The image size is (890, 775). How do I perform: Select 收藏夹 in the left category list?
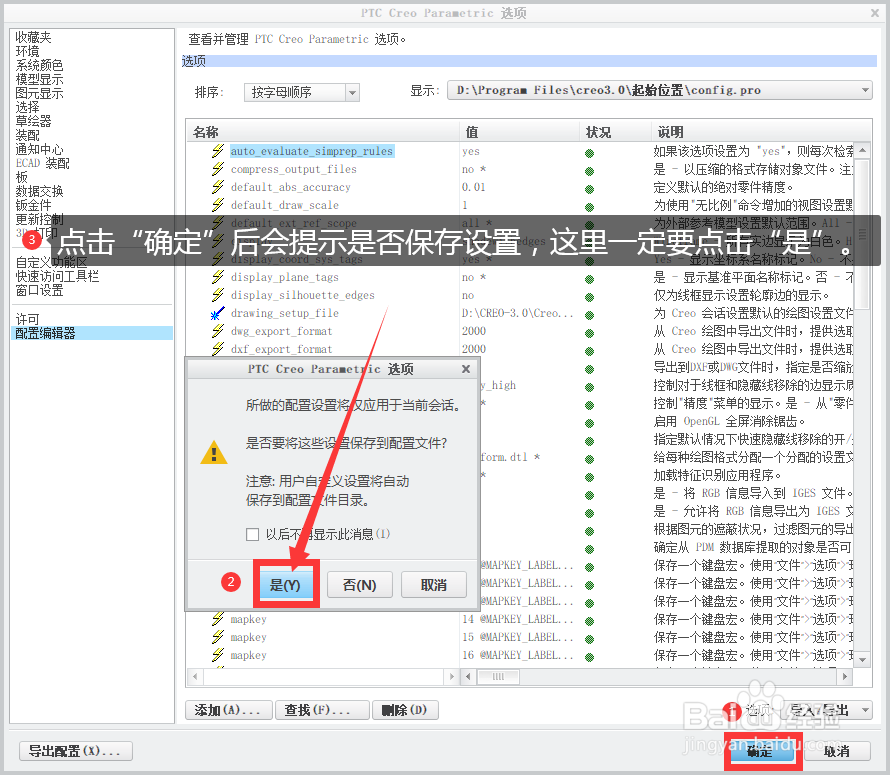(33, 37)
